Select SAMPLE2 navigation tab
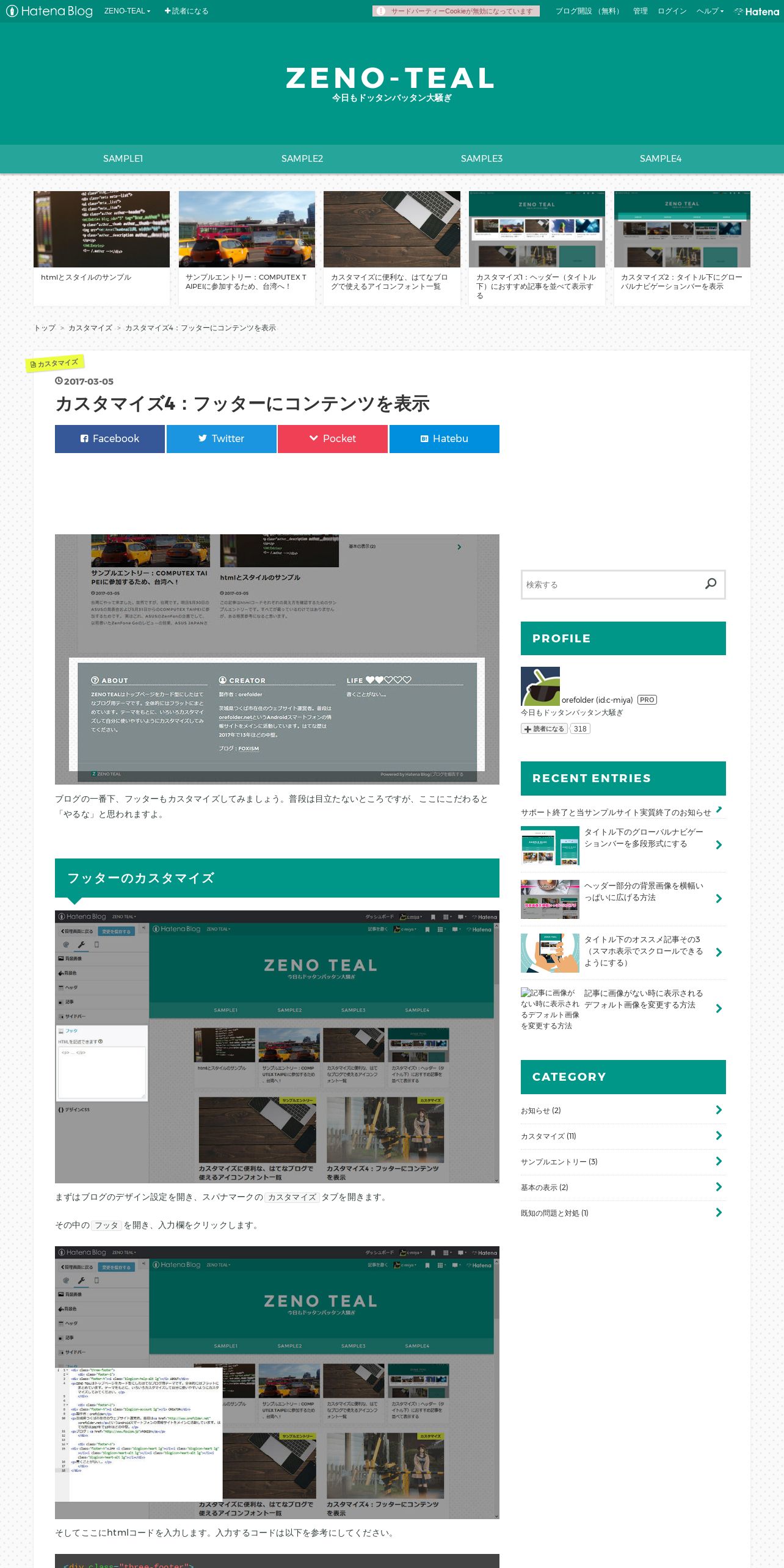The width and height of the screenshot is (784, 1568). tap(302, 159)
